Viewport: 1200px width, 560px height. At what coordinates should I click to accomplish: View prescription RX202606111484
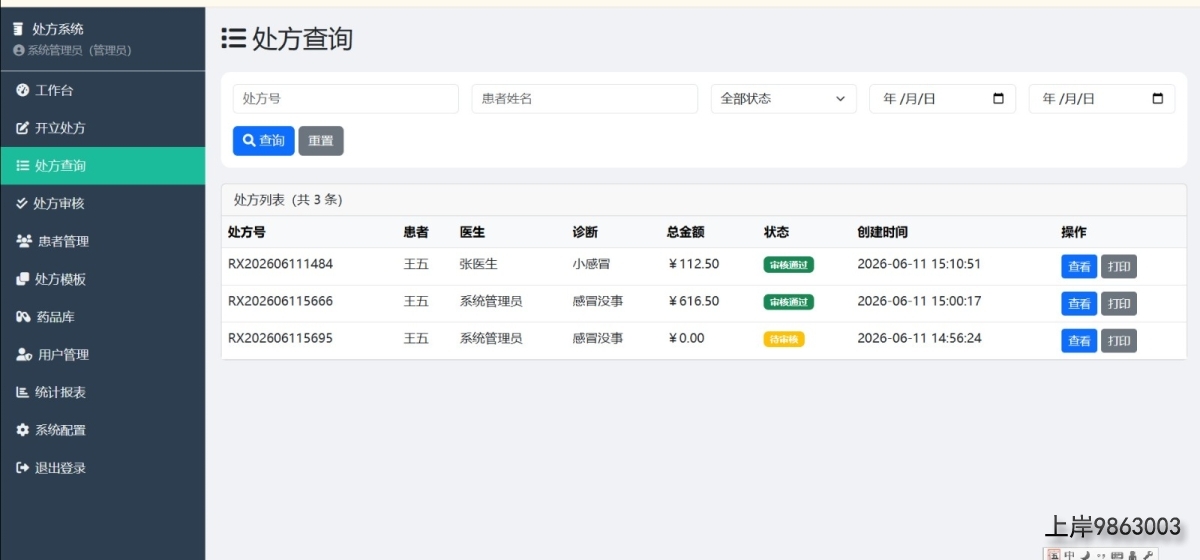tap(1079, 267)
